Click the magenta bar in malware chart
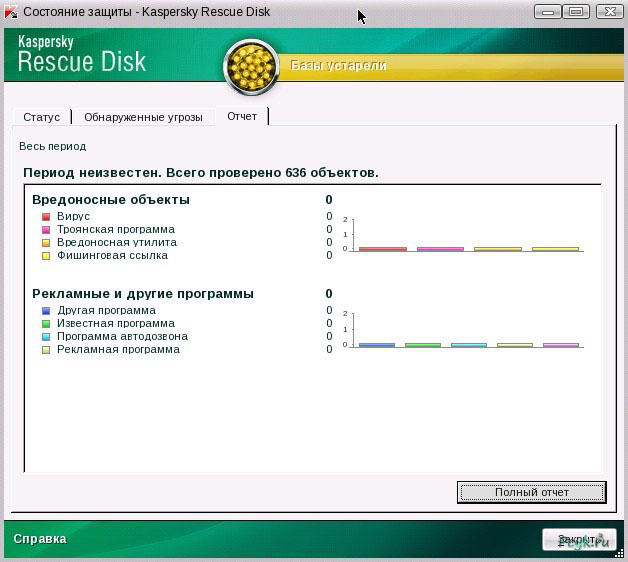The image size is (628, 562). (x=440, y=249)
